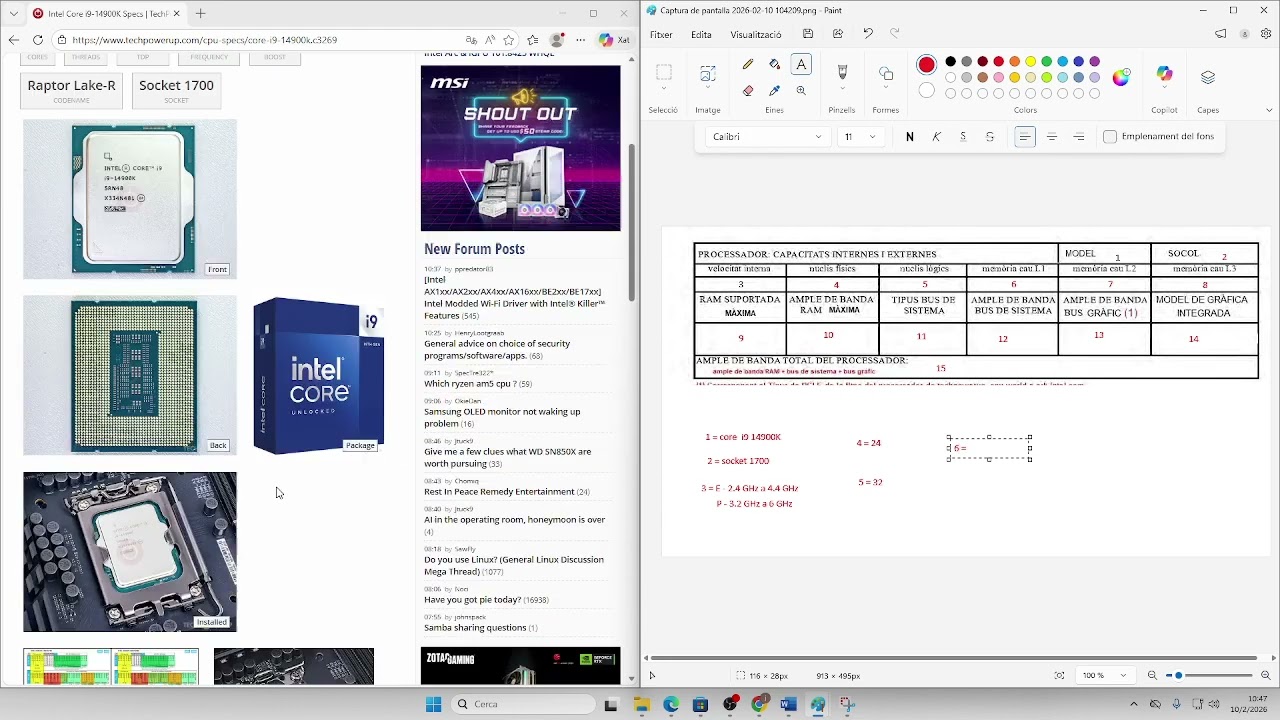Open the Edit colors wheel in Paint
Image resolution: width=1280 pixels, height=720 pixels.
click(x=1121, y=77)
